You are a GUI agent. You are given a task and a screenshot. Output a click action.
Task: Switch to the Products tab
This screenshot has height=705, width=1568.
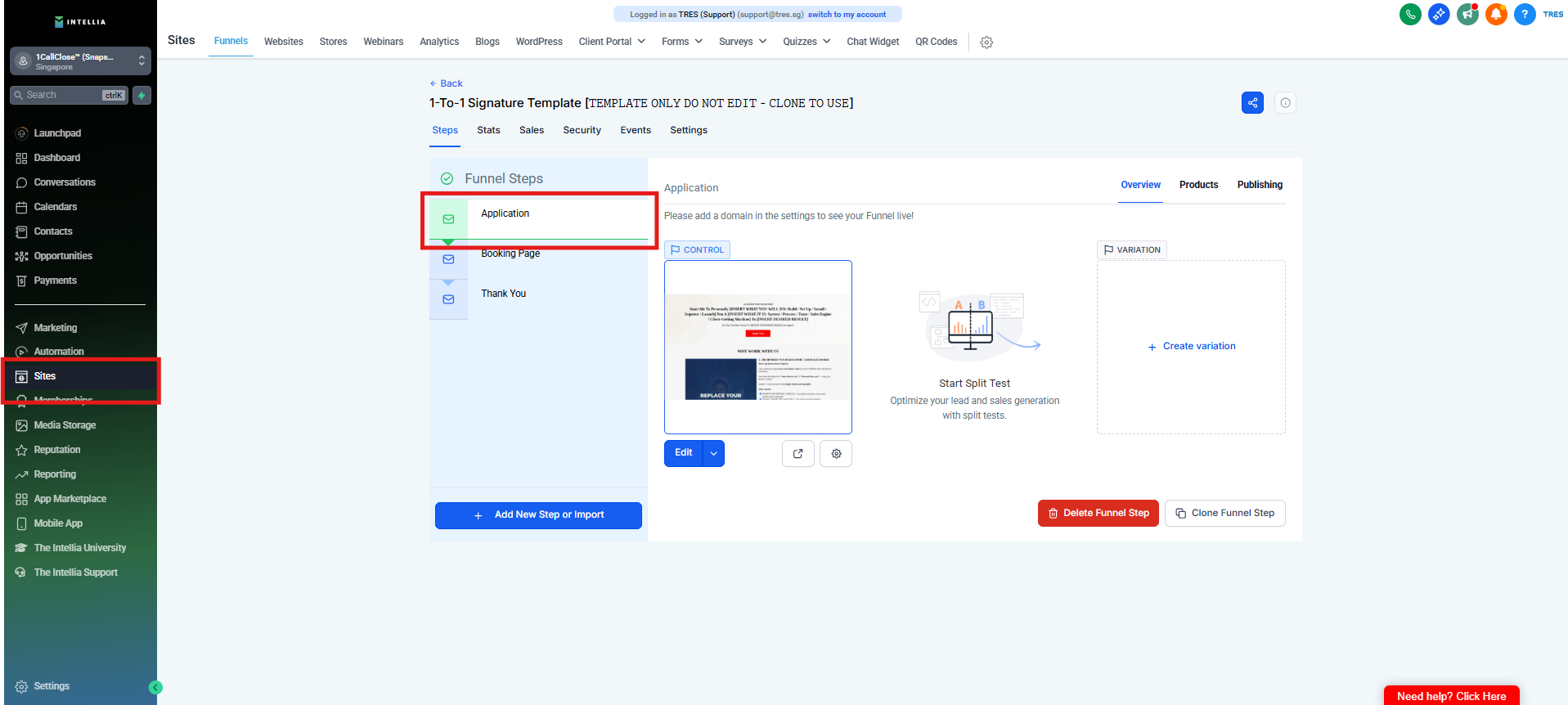coord(1199,185)
